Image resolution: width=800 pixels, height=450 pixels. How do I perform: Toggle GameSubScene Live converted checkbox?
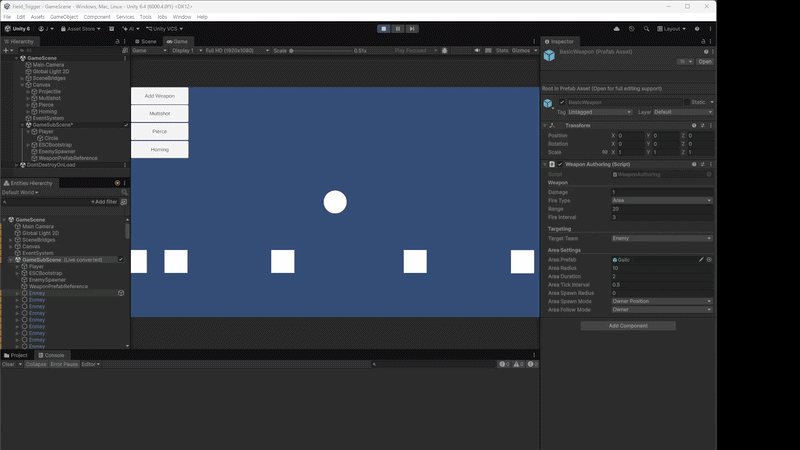tap(121, 260)
